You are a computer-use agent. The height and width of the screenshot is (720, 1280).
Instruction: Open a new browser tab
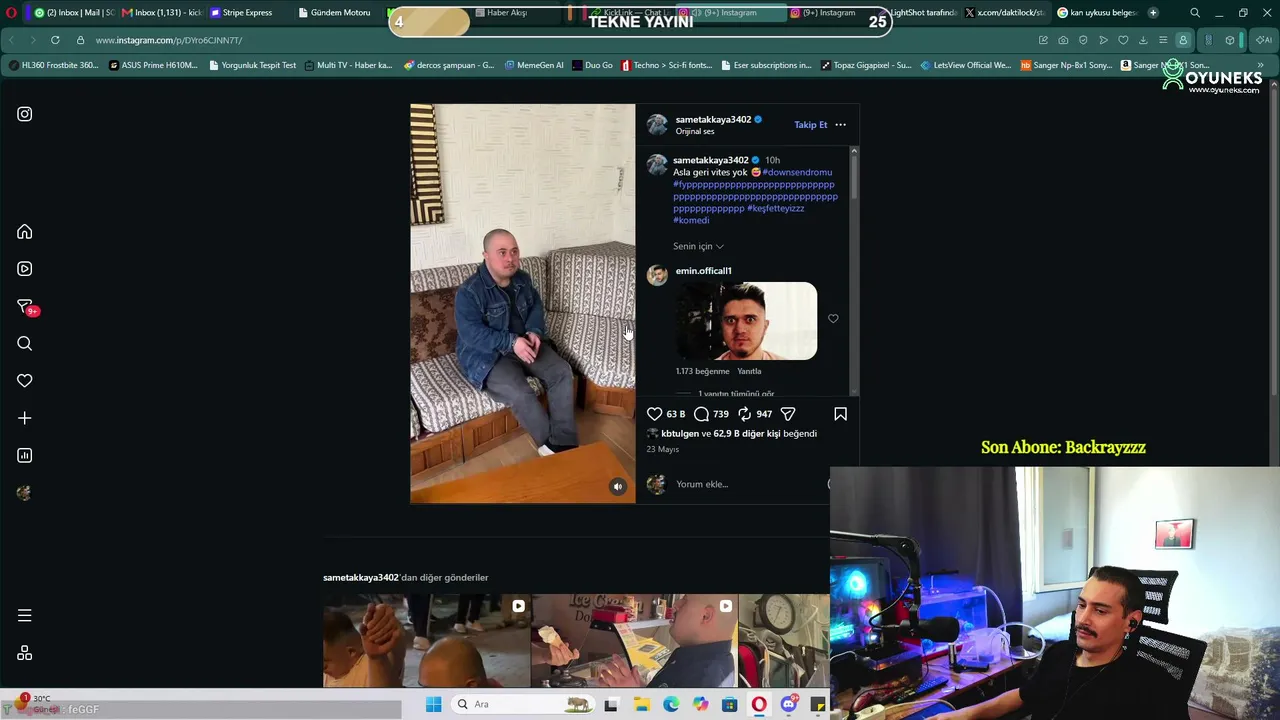pos(1153,13)
